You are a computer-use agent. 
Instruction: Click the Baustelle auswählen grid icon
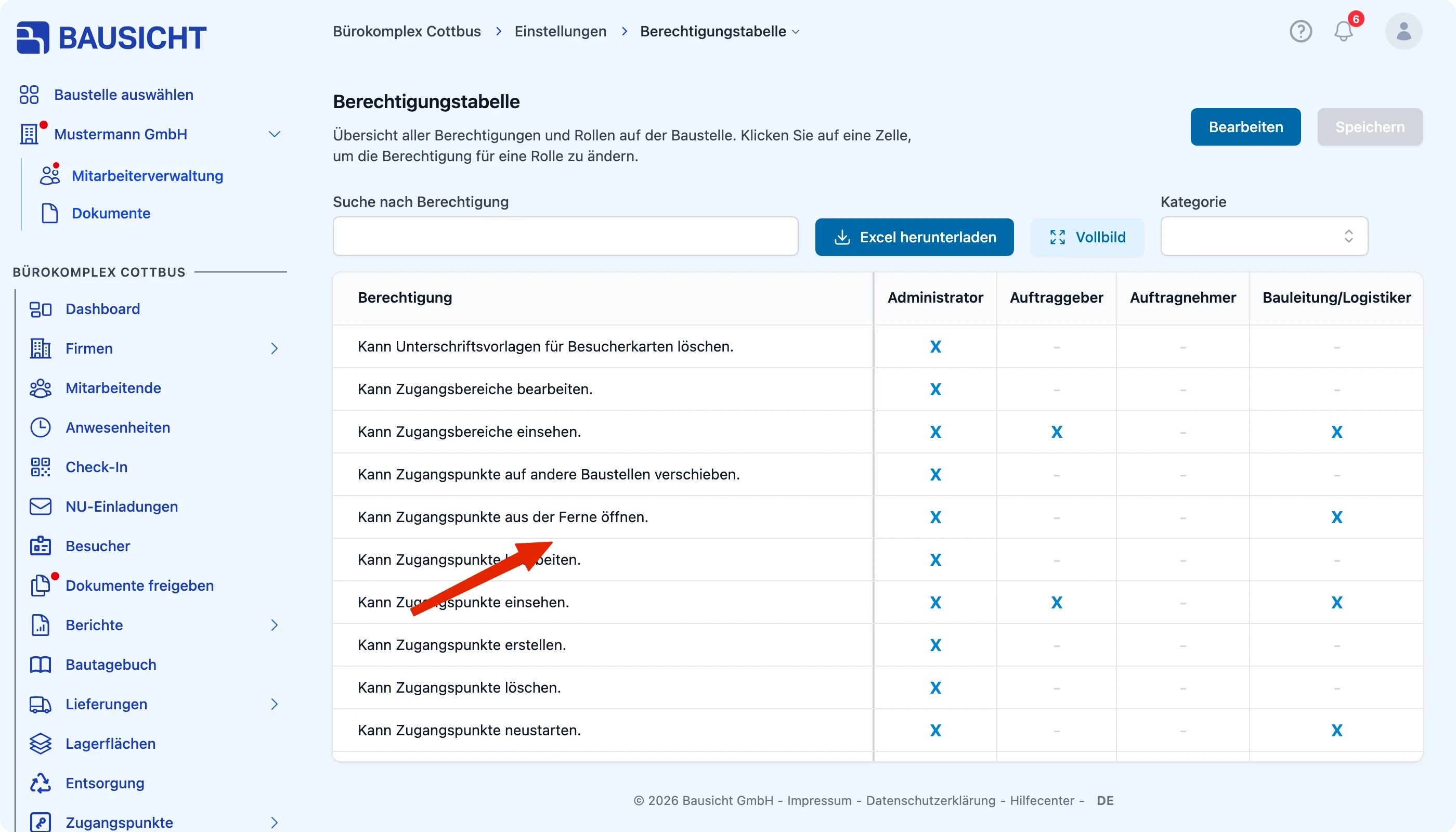point(29,95)
